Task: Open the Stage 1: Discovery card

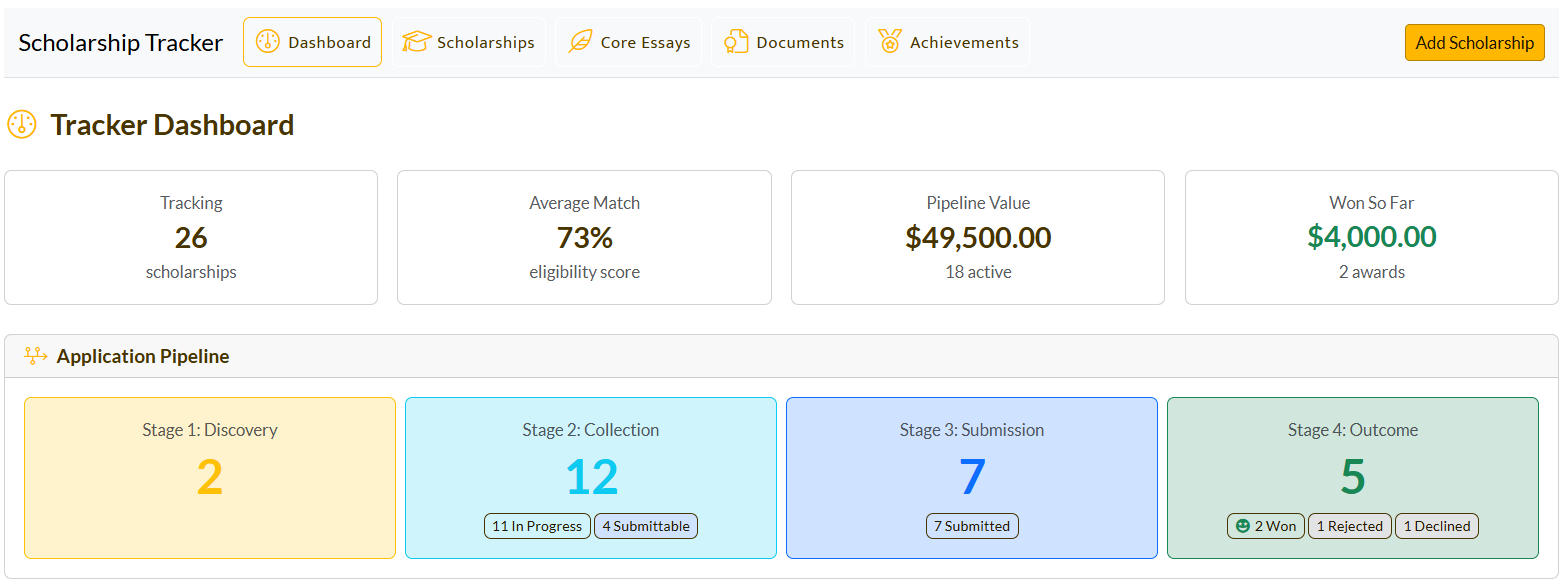Action: click(210, 477)
